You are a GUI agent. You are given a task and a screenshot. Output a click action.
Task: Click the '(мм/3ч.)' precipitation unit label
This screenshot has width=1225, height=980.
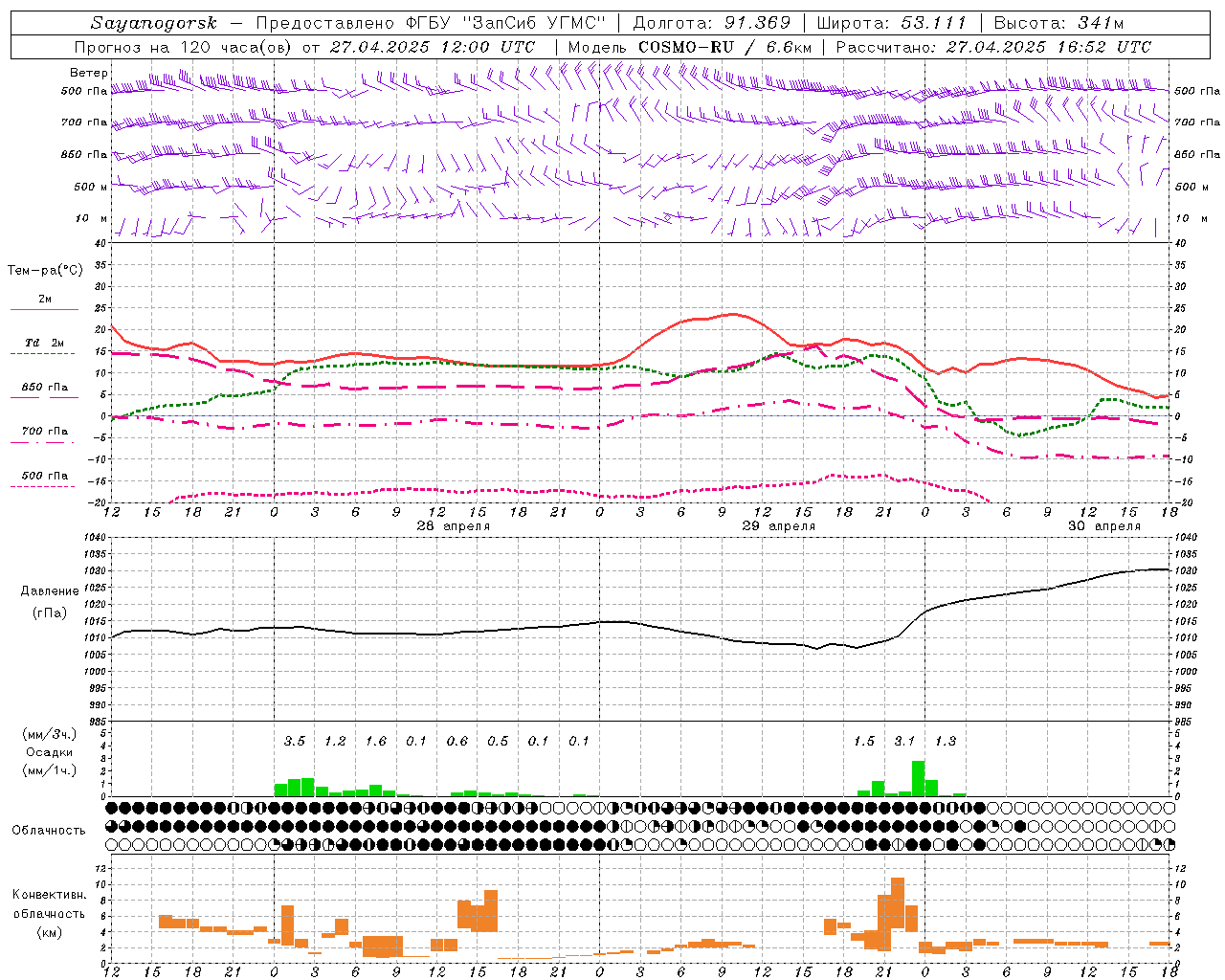pyautogui.click(x=50, y=734)
